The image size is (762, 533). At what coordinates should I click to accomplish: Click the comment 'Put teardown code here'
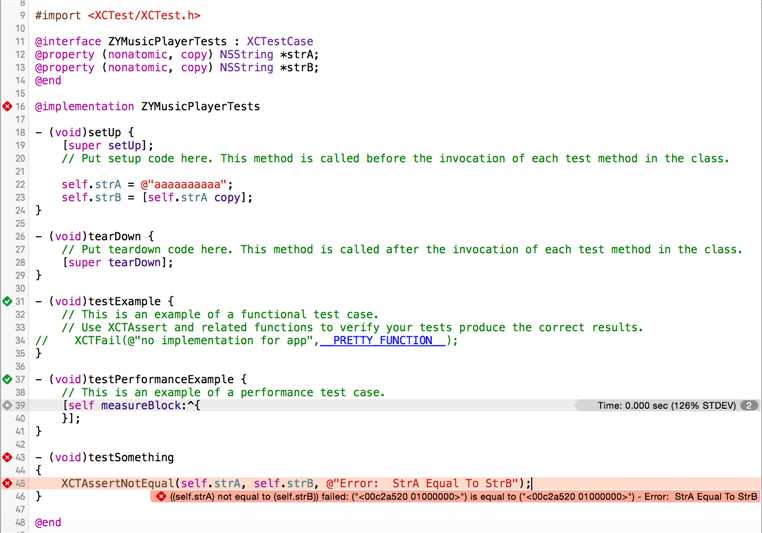(x=154, y=249)
